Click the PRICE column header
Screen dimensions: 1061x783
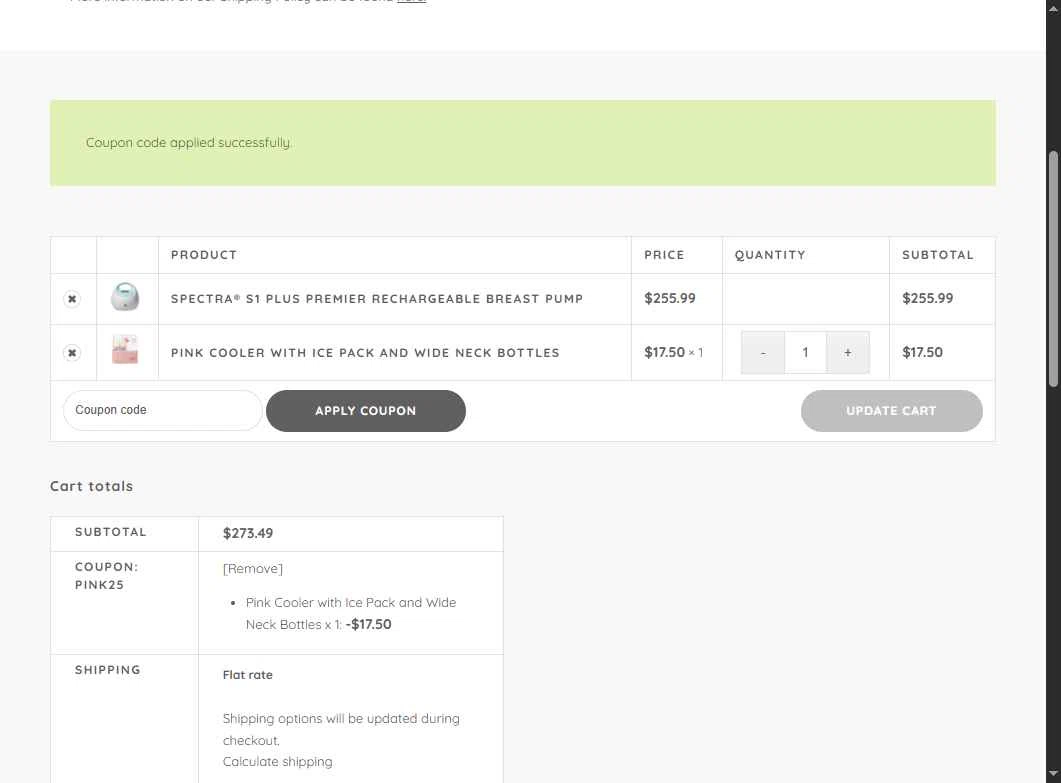(664, 255)
